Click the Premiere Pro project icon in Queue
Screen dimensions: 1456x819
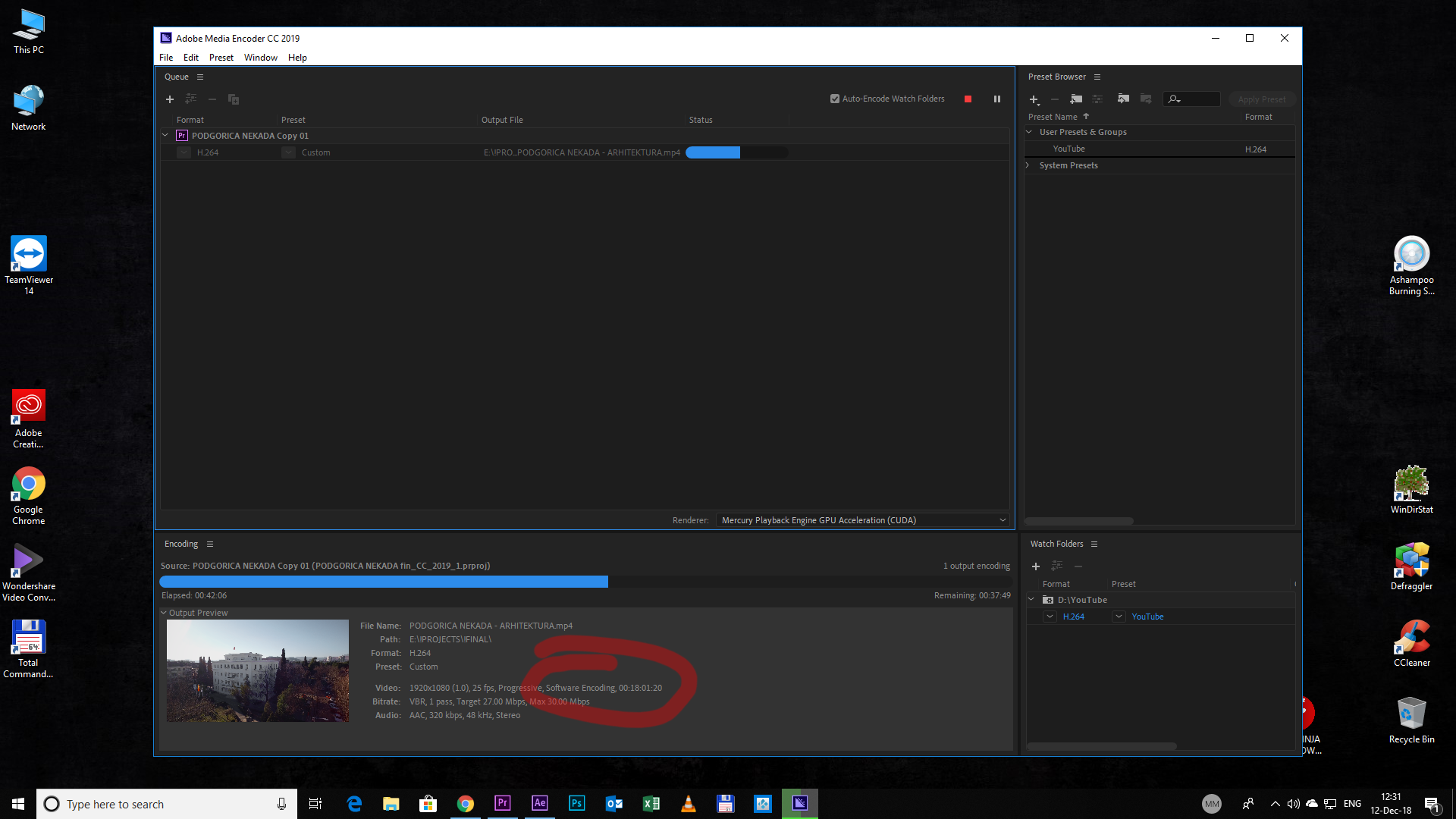click(x=181, y=136)
